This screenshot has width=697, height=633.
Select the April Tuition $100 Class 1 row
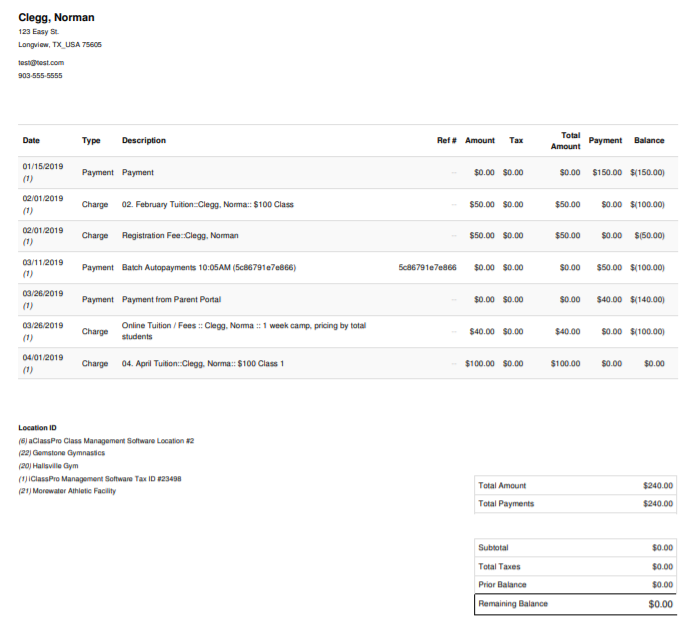348,364
